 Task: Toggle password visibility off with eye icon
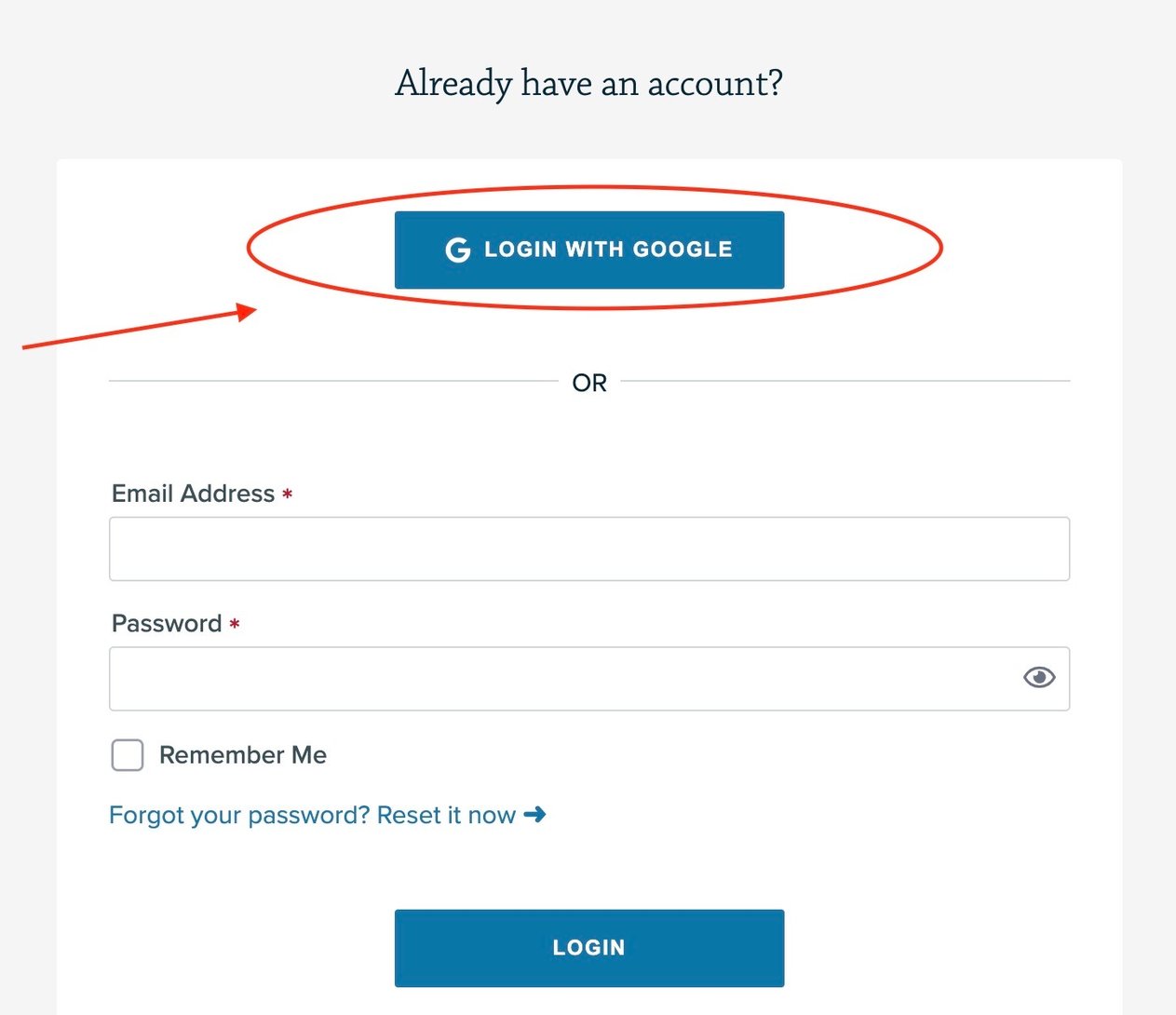tap(1039, 677)
